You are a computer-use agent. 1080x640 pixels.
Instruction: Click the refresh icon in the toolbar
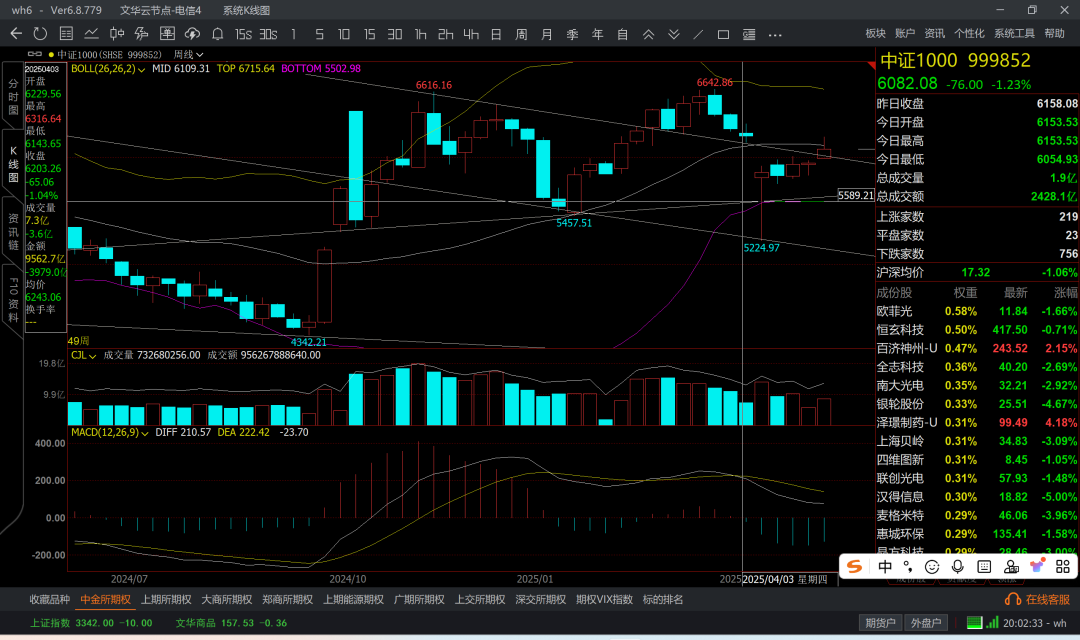pos(40,34)
